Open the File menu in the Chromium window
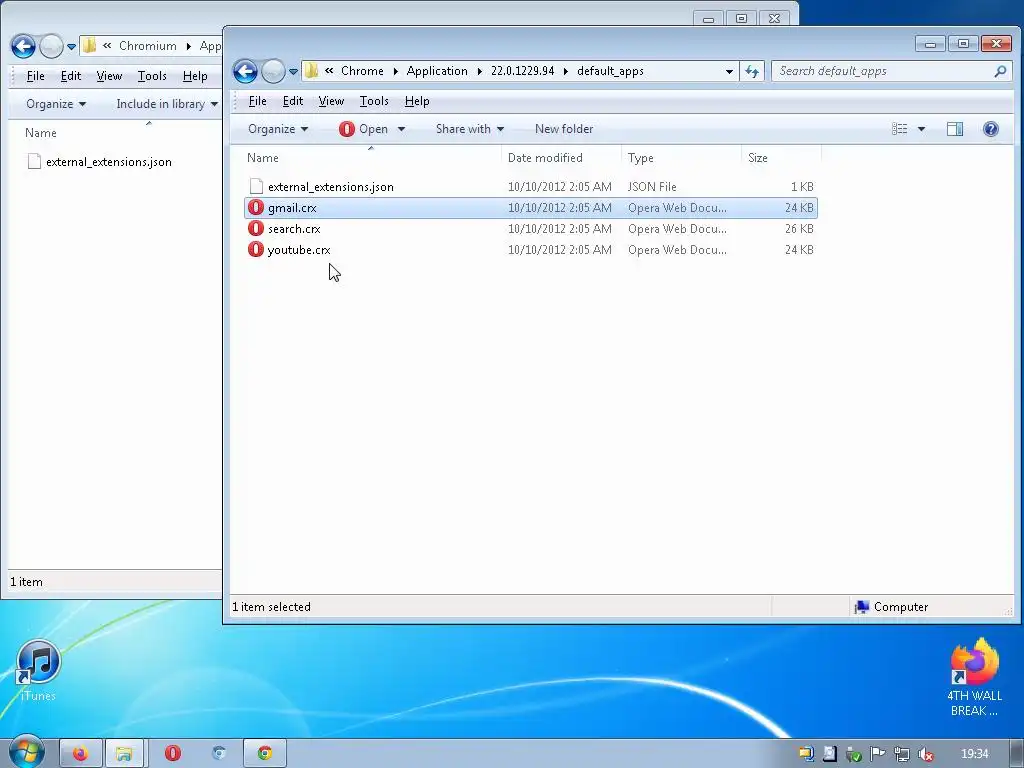The image size is (1024, 768). click(35, 76)
